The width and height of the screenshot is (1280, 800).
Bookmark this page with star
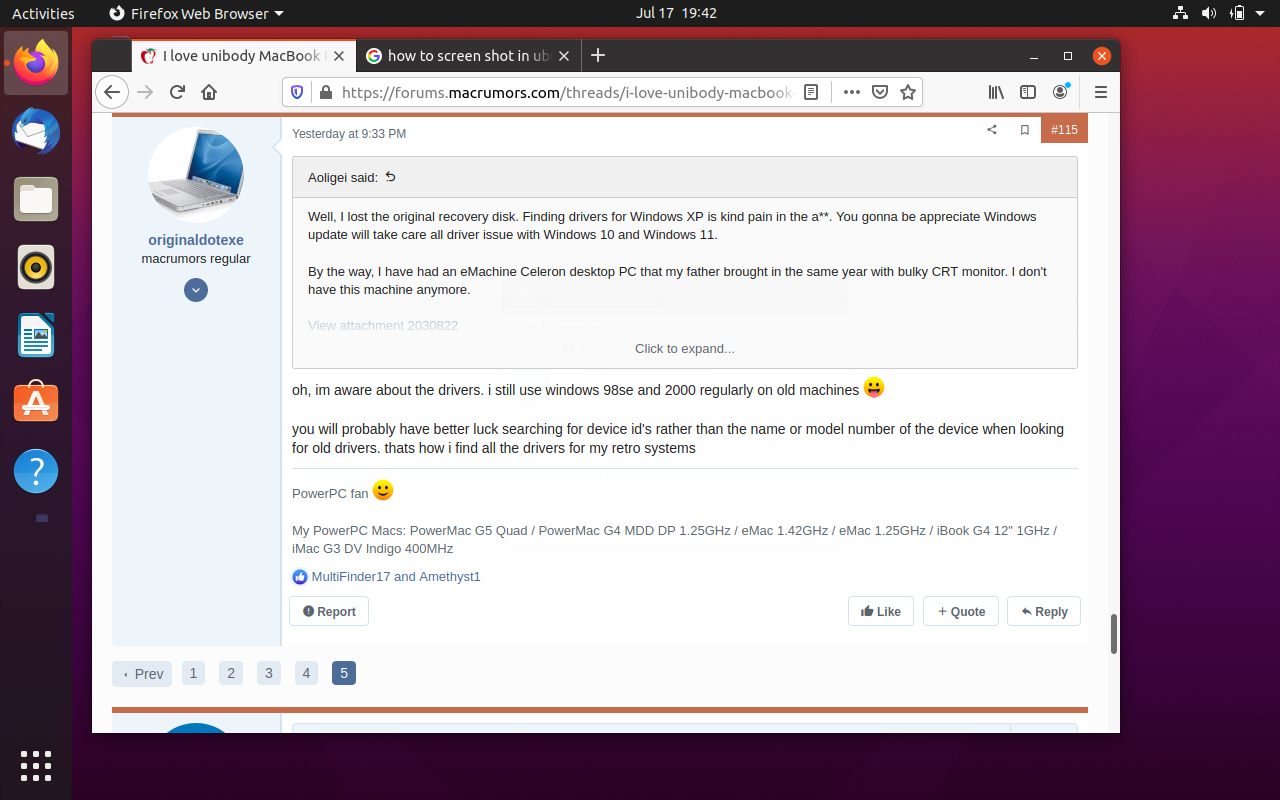coord(908,92)
